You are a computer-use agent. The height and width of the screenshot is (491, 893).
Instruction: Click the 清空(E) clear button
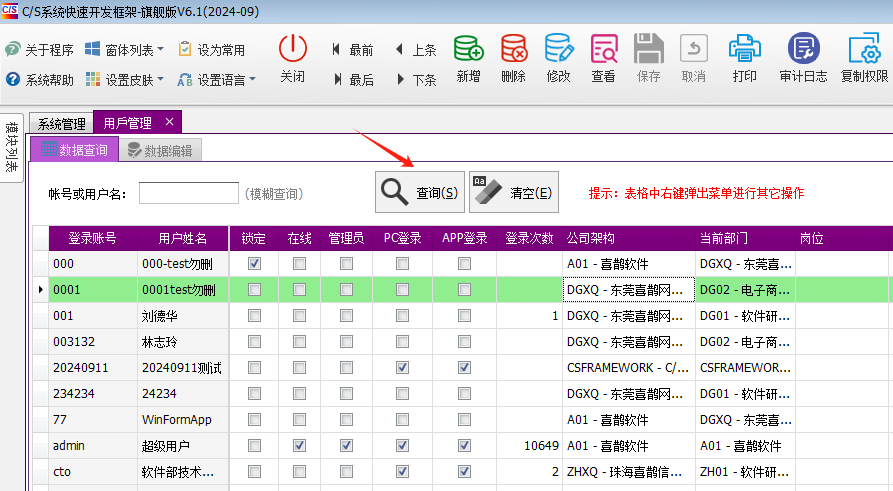tap(514, 192)
